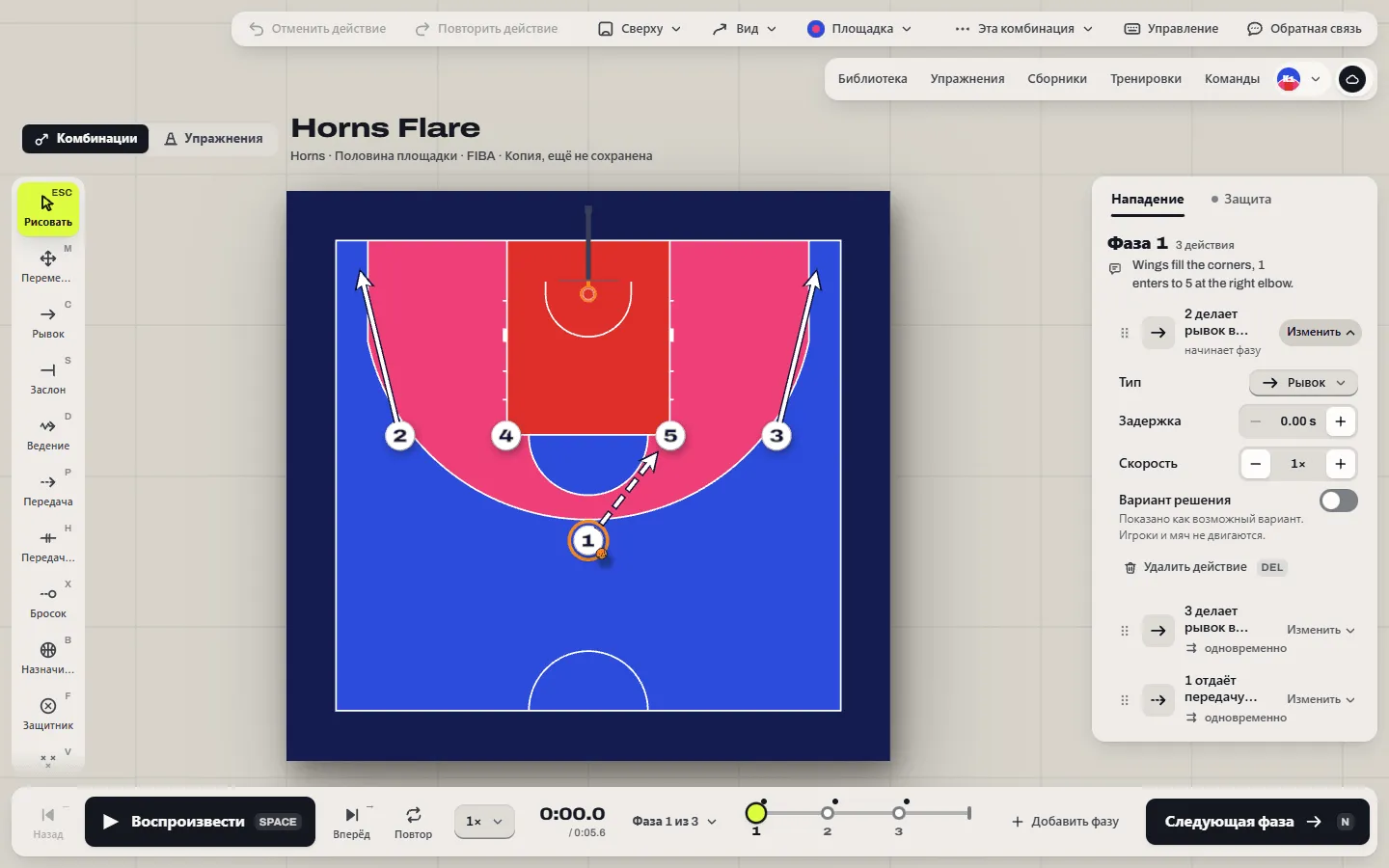Open Тип Рывок type dropdown

(1303, 383)
